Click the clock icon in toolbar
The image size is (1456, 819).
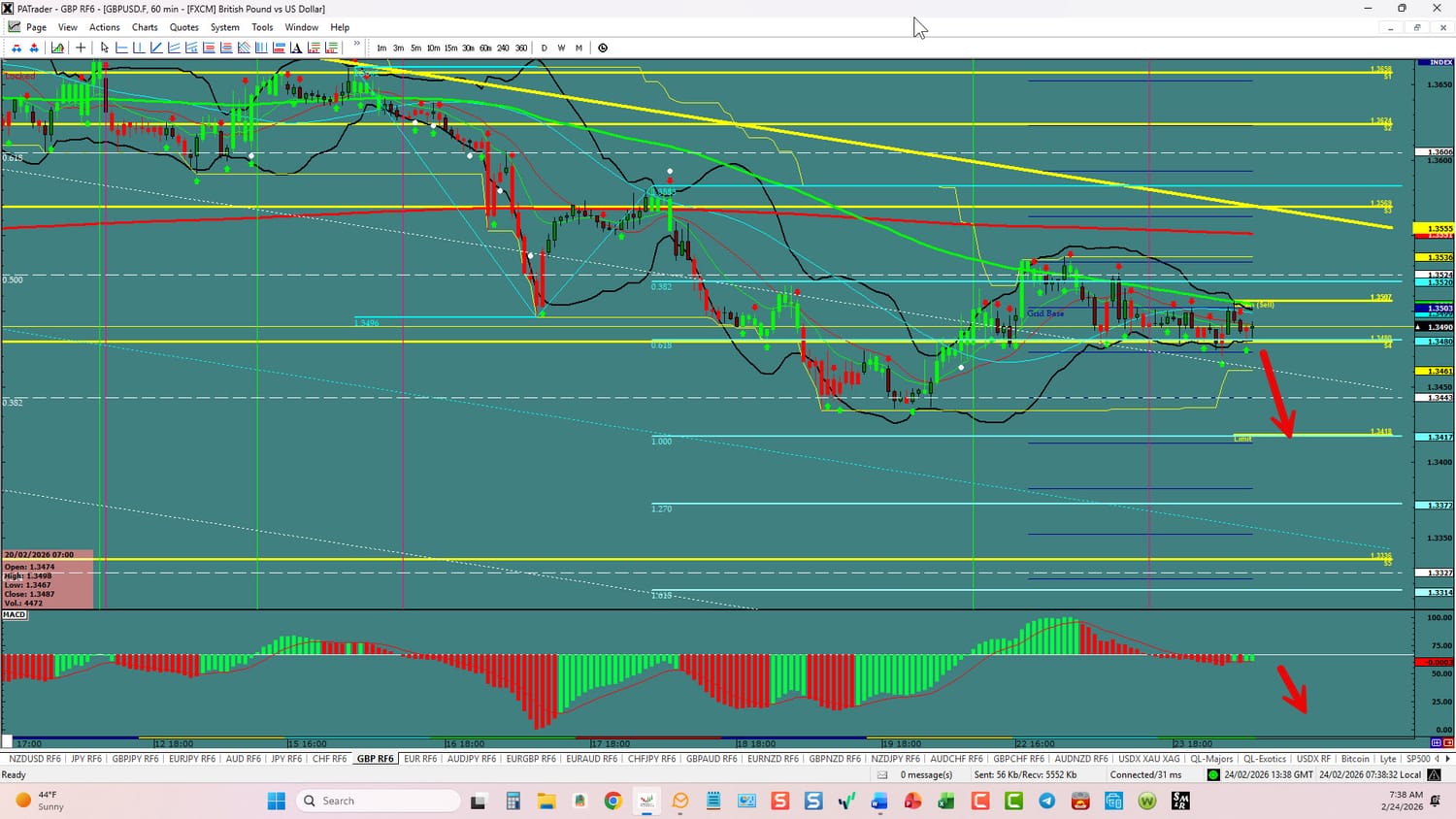click(603, 48)
